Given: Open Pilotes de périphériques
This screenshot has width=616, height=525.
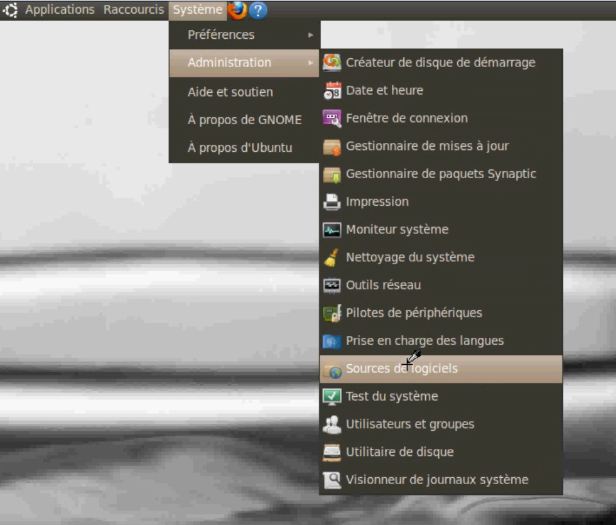Looking at the screenshot, I should pyautogui.click(x=441, y=313).
